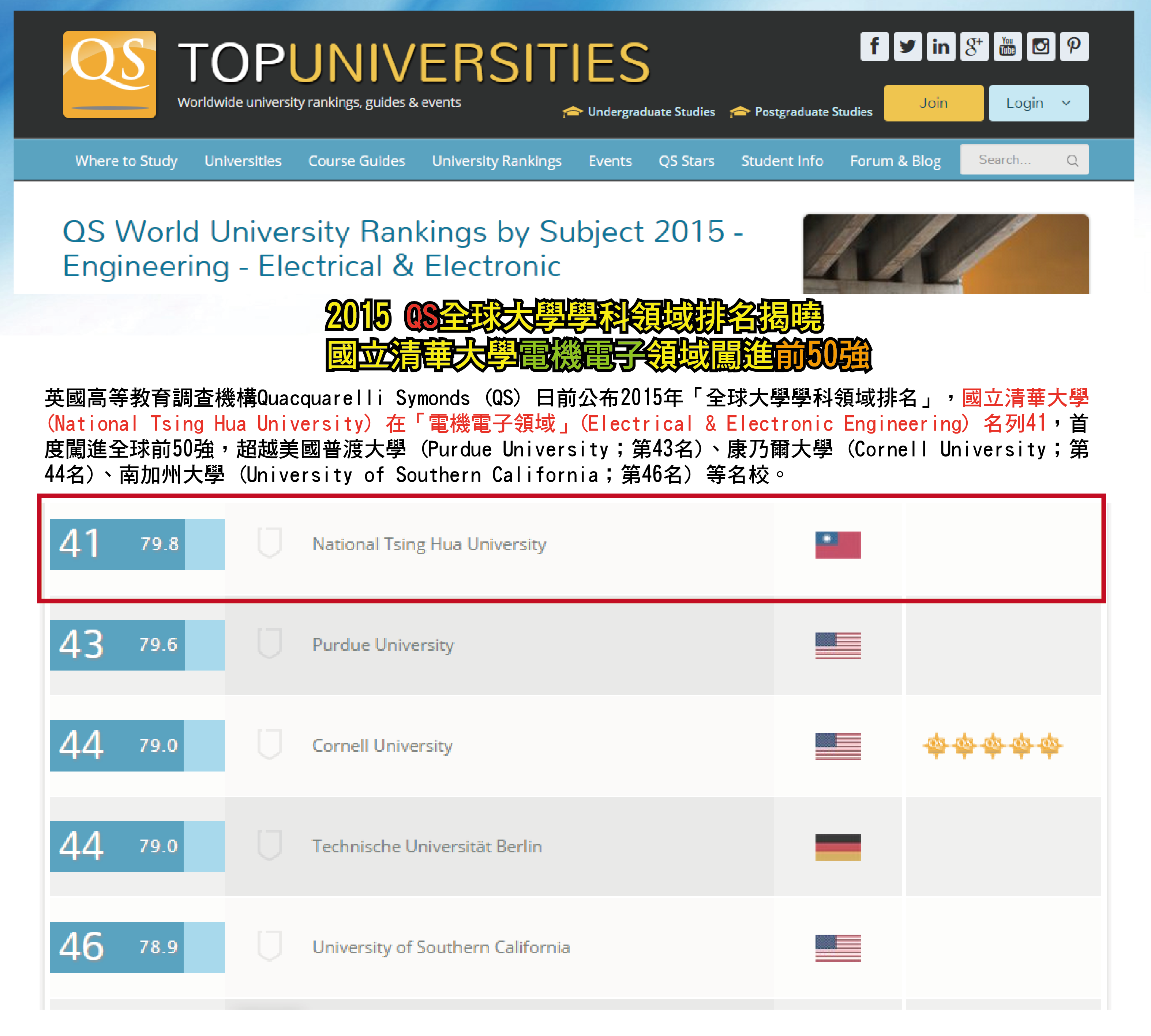Click the TU Berlin rank 44 score bar

click(137, 847)
